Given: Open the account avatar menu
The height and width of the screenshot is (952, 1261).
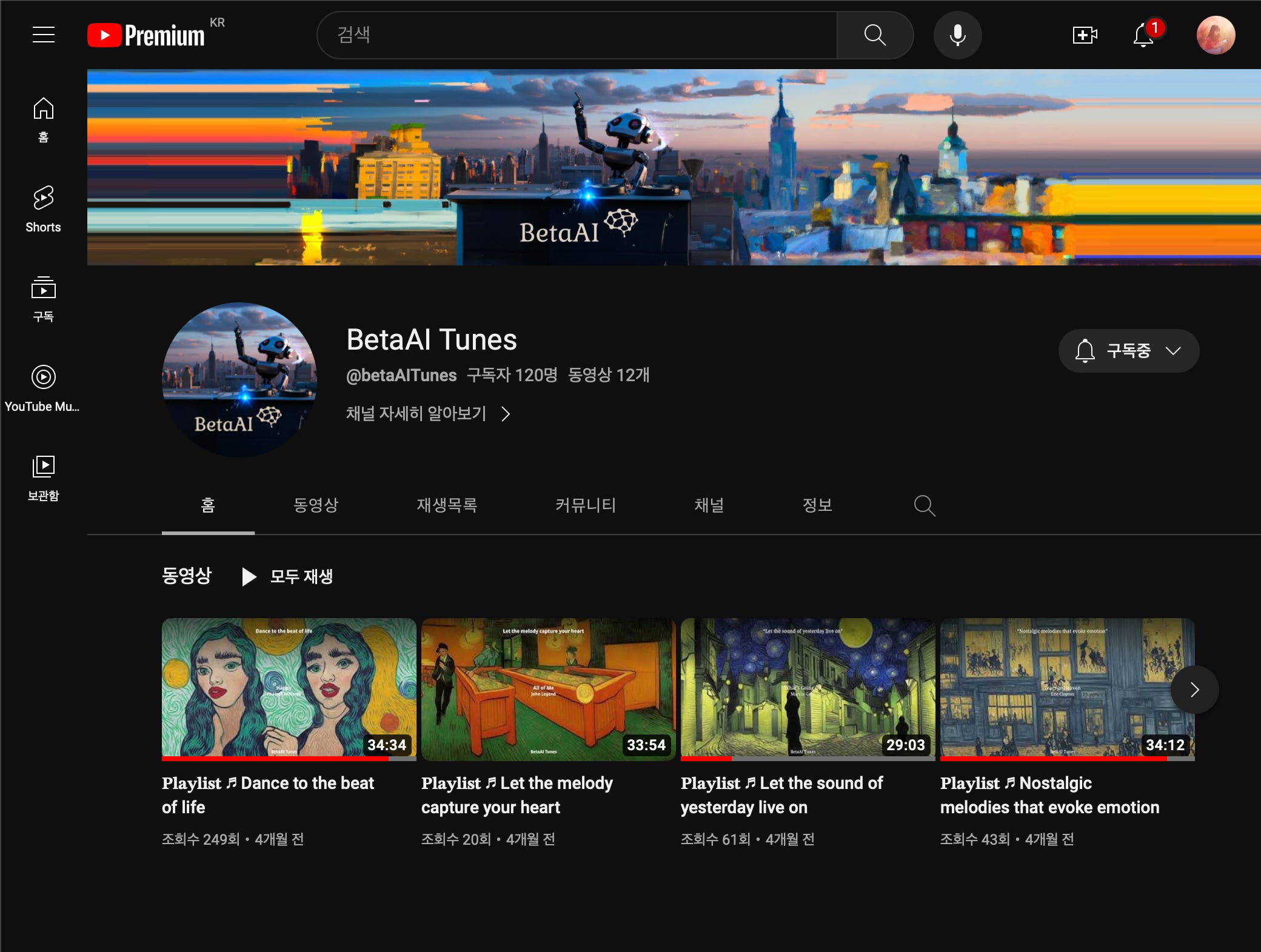Looking at the screenshot, I should point(1215,35).
